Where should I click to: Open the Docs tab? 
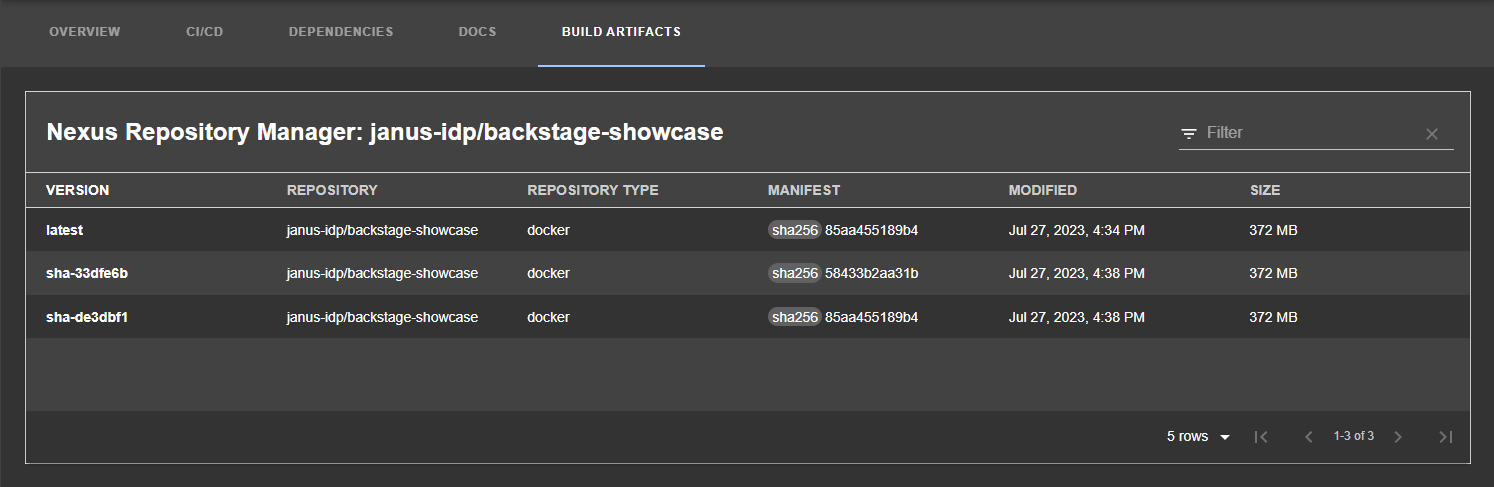point(477,32)
